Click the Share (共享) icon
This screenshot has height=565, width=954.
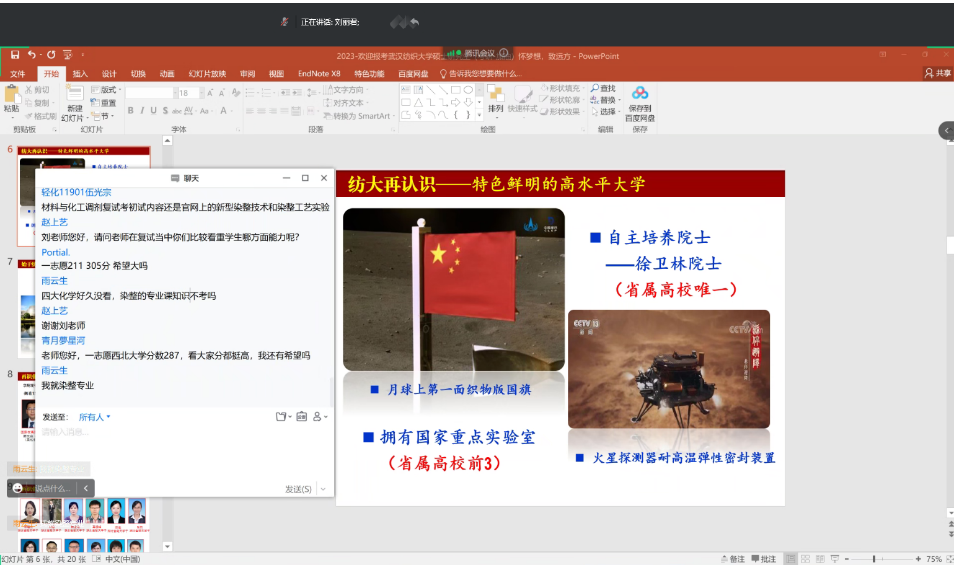pos(937,73)
